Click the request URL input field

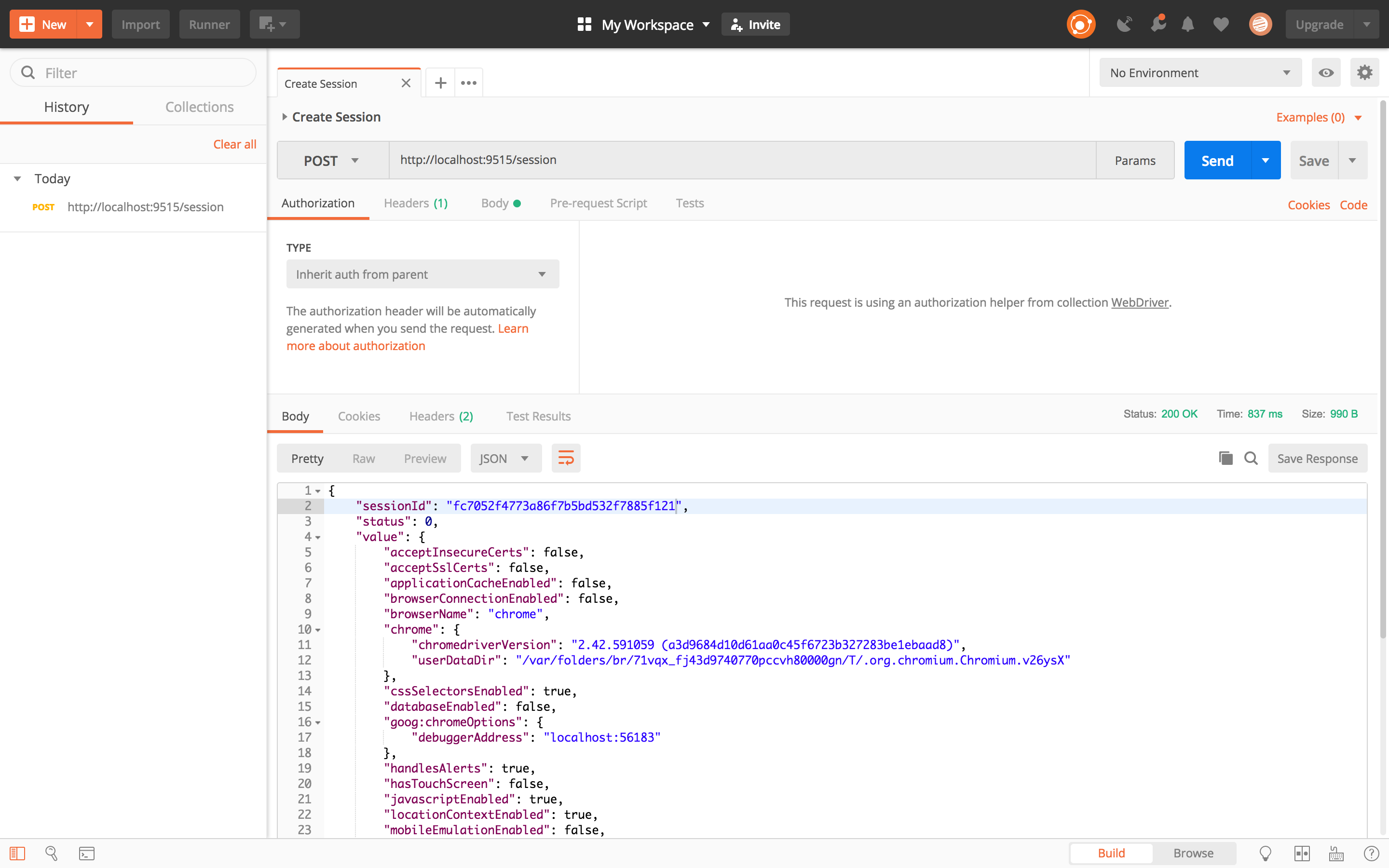(740, 160)
